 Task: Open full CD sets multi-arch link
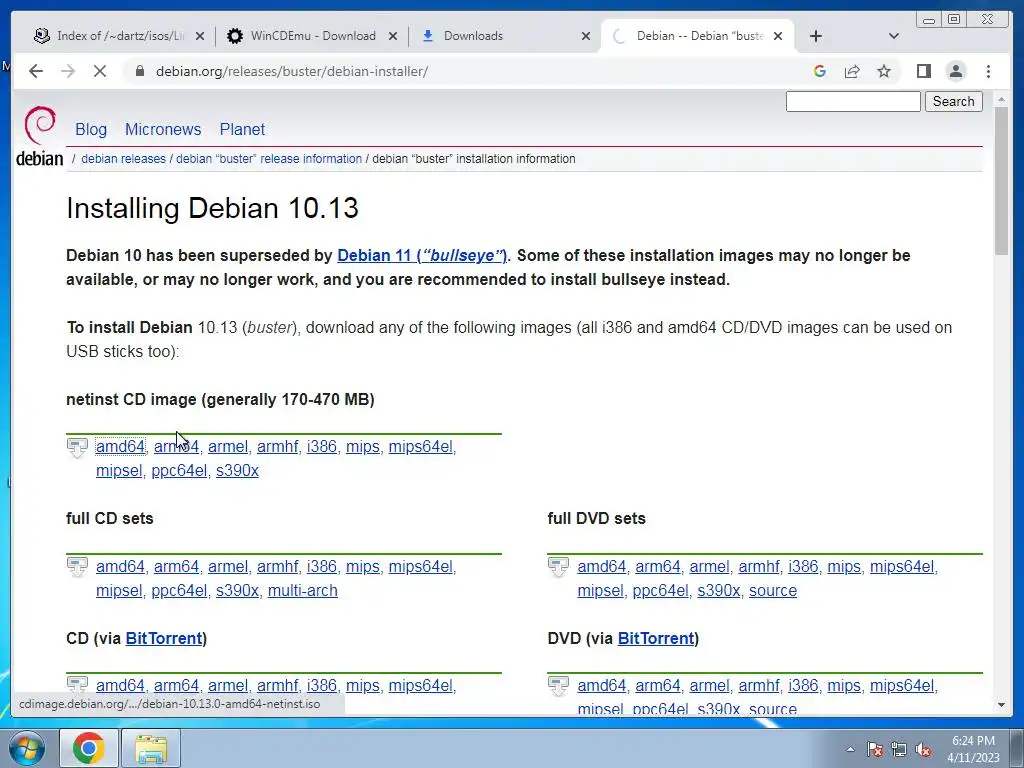click(x=302, y=590)
